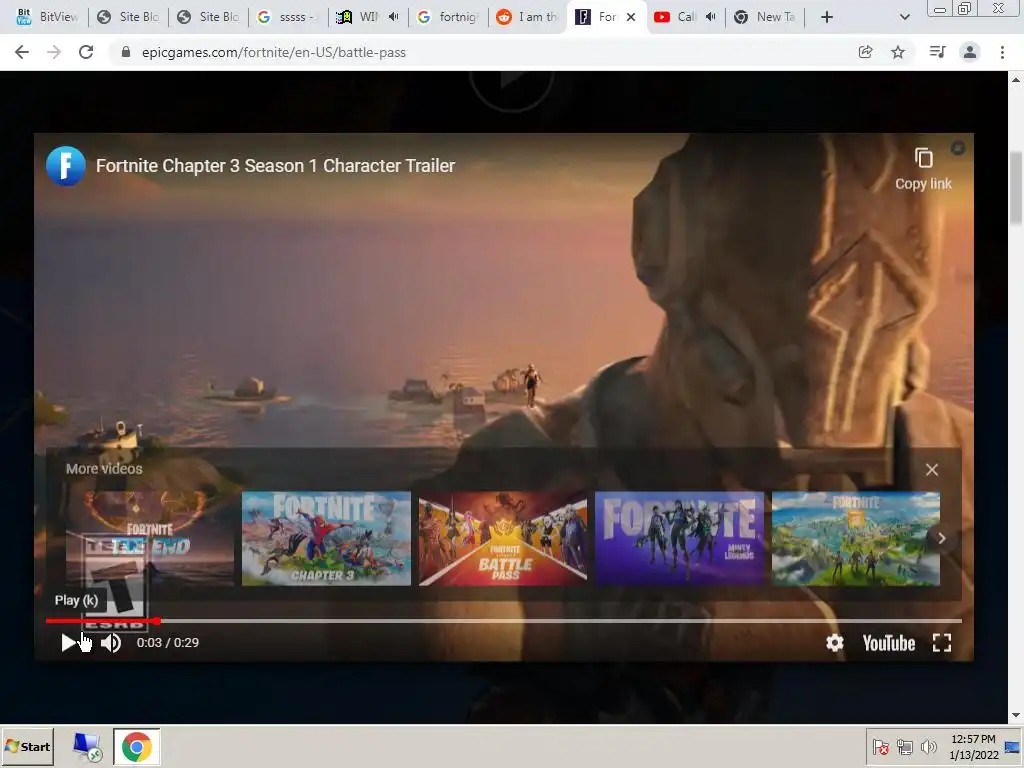The width and height of the screenshot is (1024, 768).
Task: Go forward in browser history
Action: pyautogui.click(x=54, y=52)
